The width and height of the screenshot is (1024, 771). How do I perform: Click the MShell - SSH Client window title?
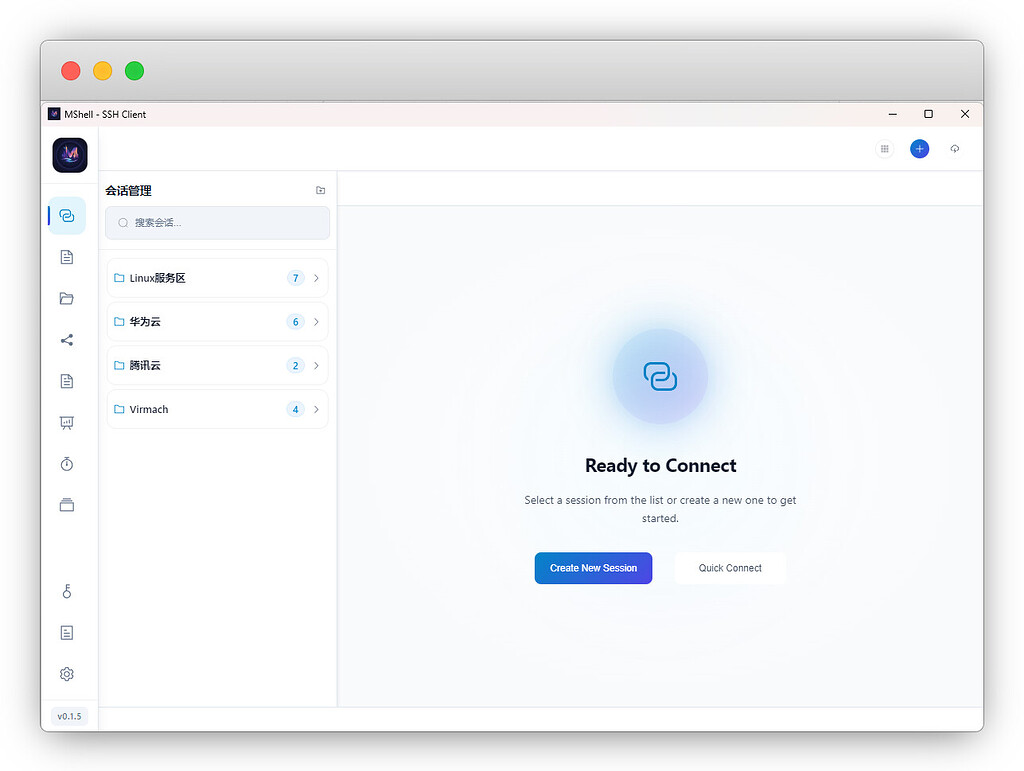pos(105,114)
